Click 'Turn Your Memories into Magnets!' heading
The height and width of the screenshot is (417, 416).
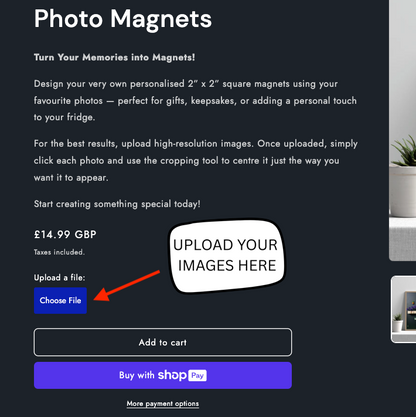114,57
